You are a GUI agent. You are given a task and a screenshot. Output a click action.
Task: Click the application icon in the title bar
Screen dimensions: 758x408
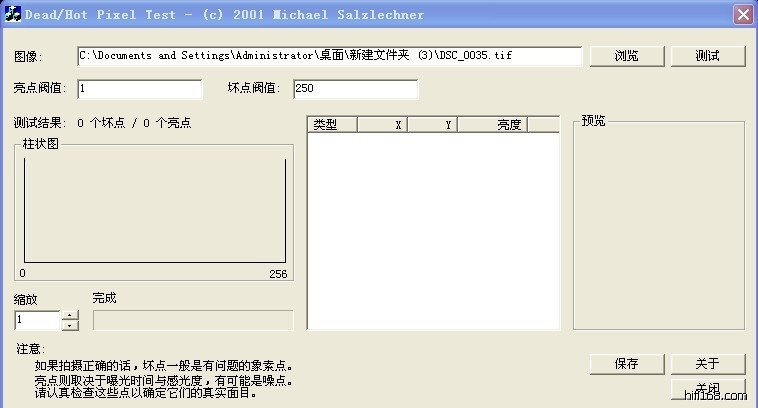(14, 15)
